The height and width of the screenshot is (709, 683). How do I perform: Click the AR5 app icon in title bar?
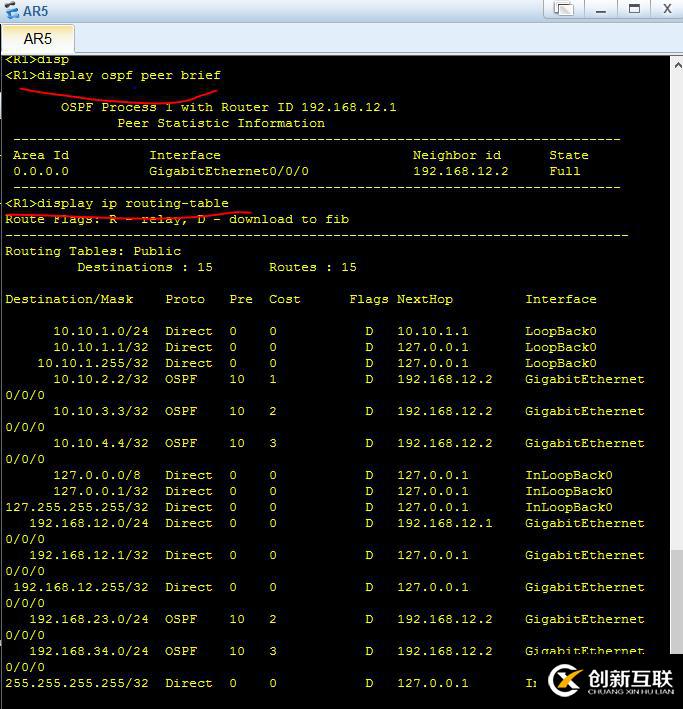click(x=11, y=10)
